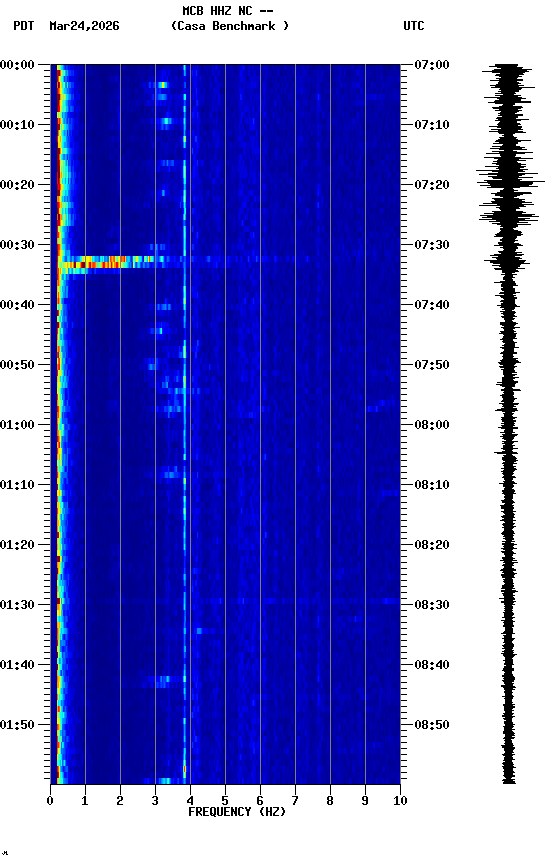Click the frequency axis tick label 8
Viewport: 552px width, 864px height.
(x=330, y=801)
